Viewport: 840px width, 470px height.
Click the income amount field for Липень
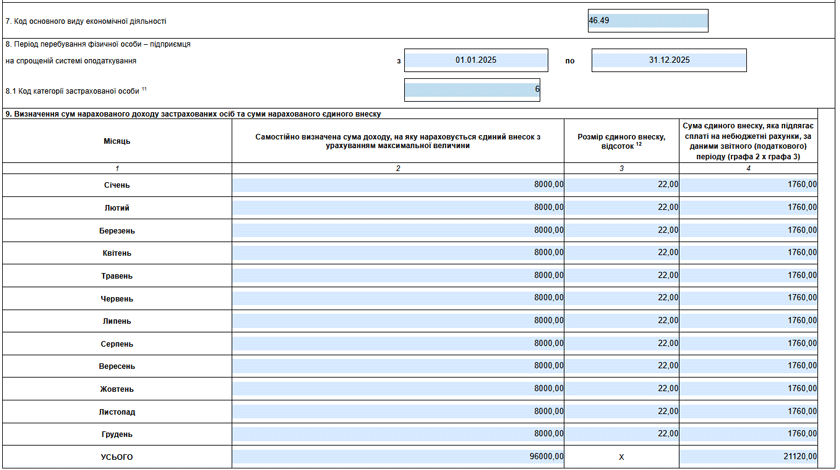click(398, 321)
